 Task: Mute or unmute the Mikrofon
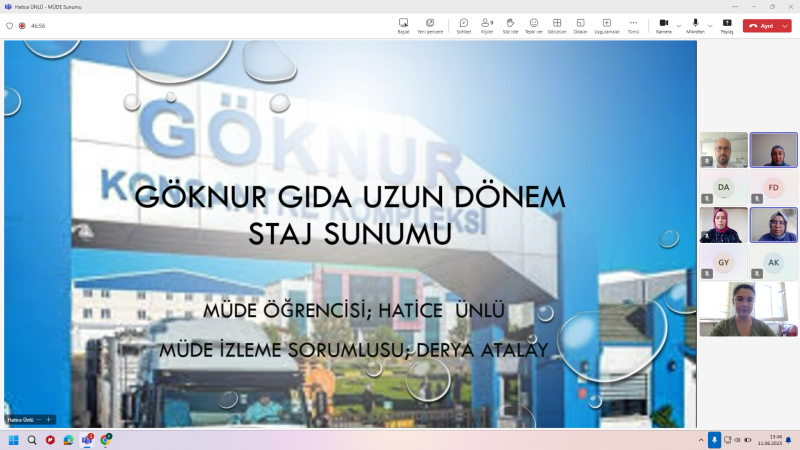tap(695, 26)
